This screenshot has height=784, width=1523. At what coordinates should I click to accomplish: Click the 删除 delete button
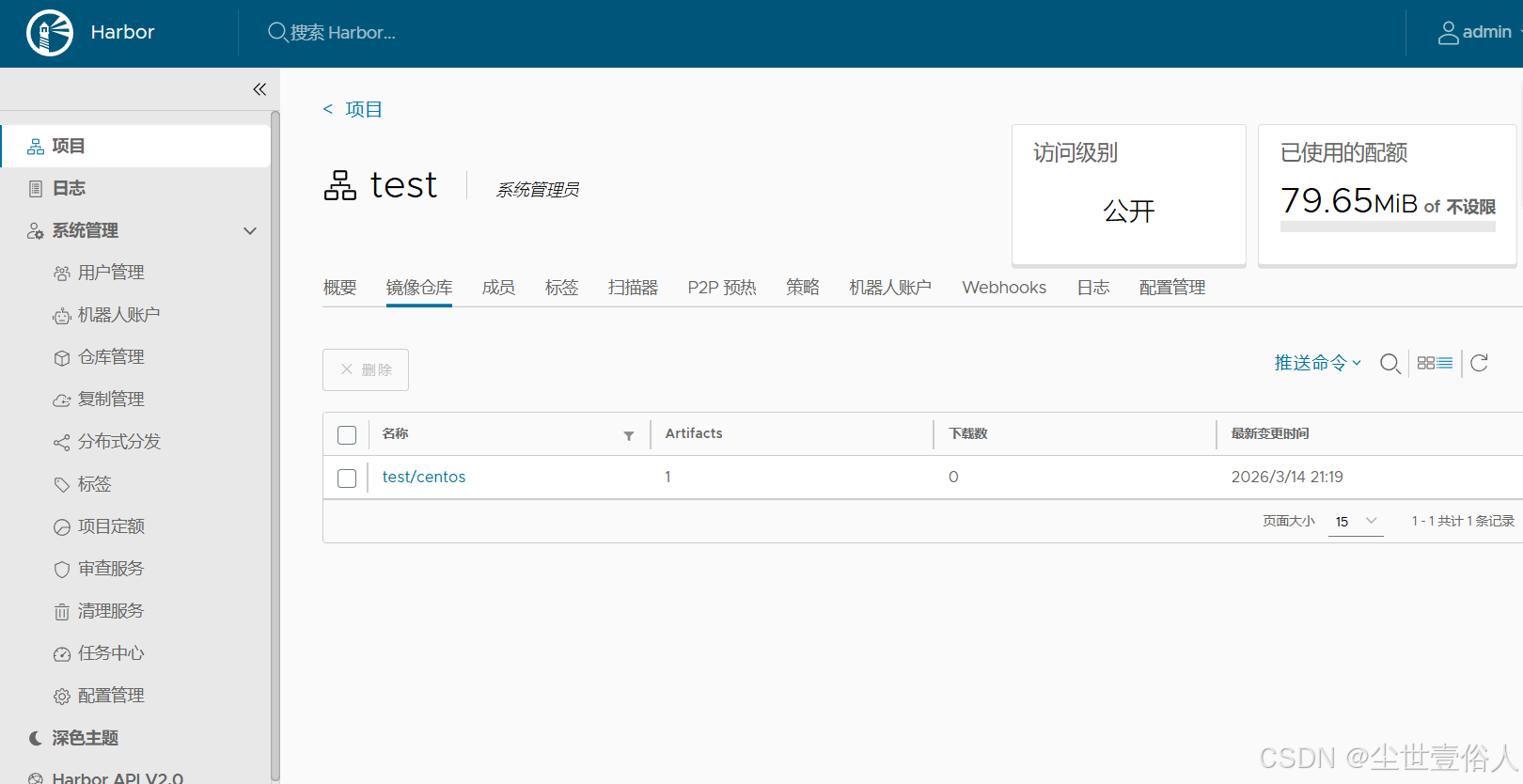coord(366,369)
